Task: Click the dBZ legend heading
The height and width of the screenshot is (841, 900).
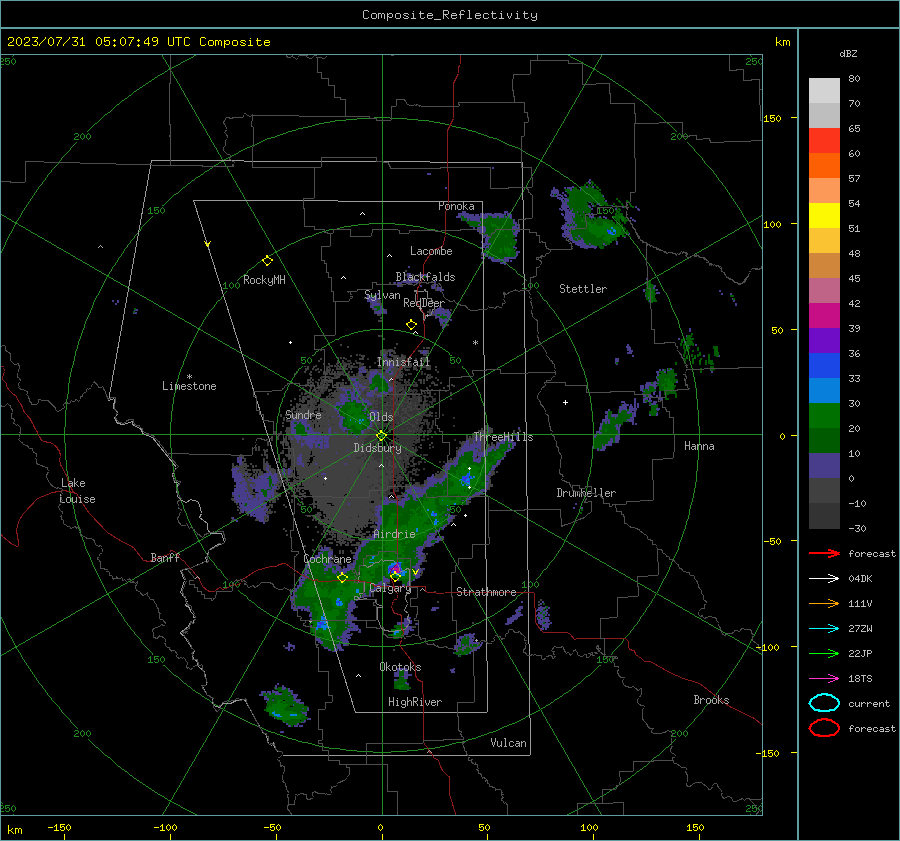Action: 848,54
